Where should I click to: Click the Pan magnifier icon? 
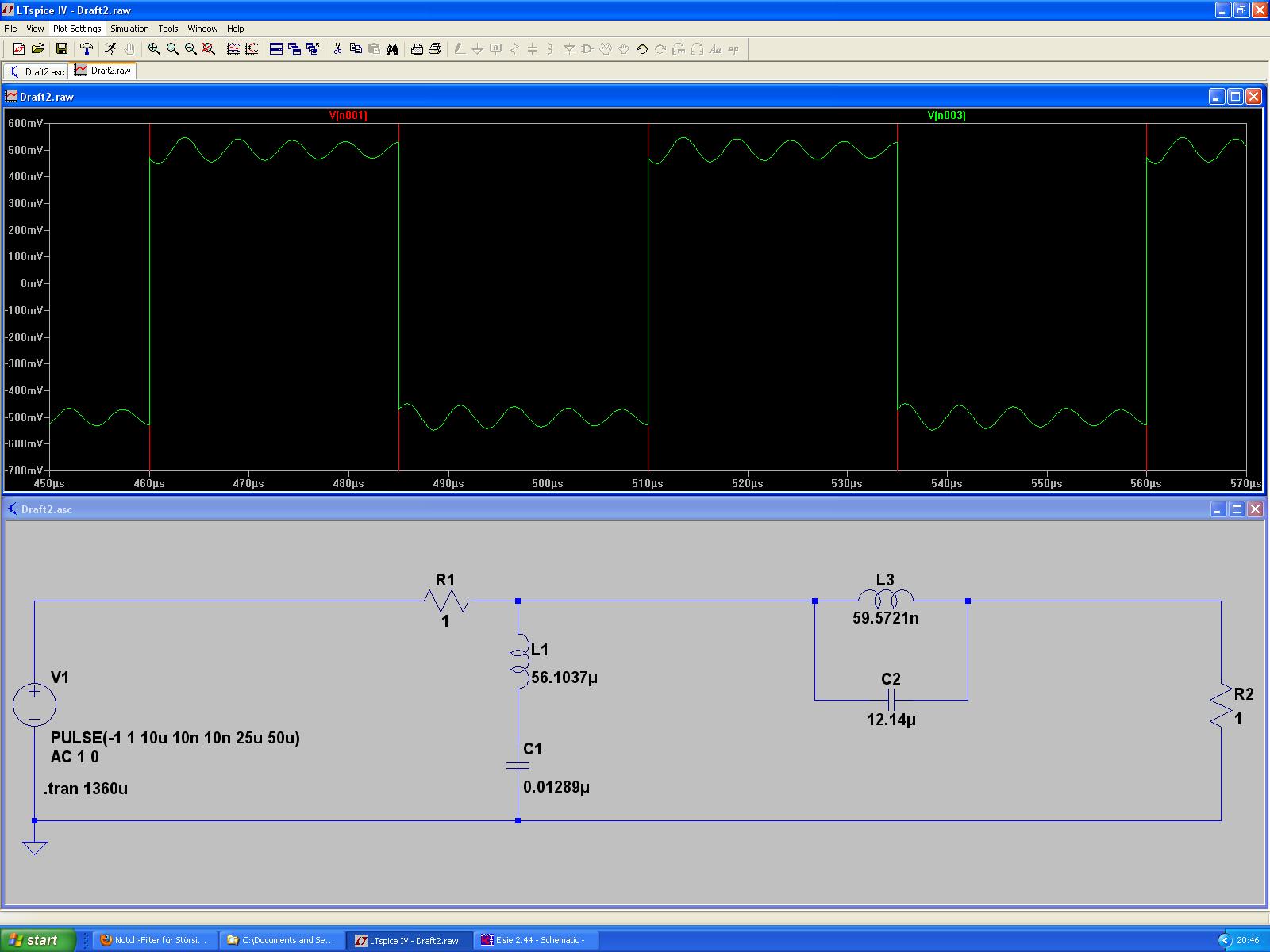click(x=172, y=49)
